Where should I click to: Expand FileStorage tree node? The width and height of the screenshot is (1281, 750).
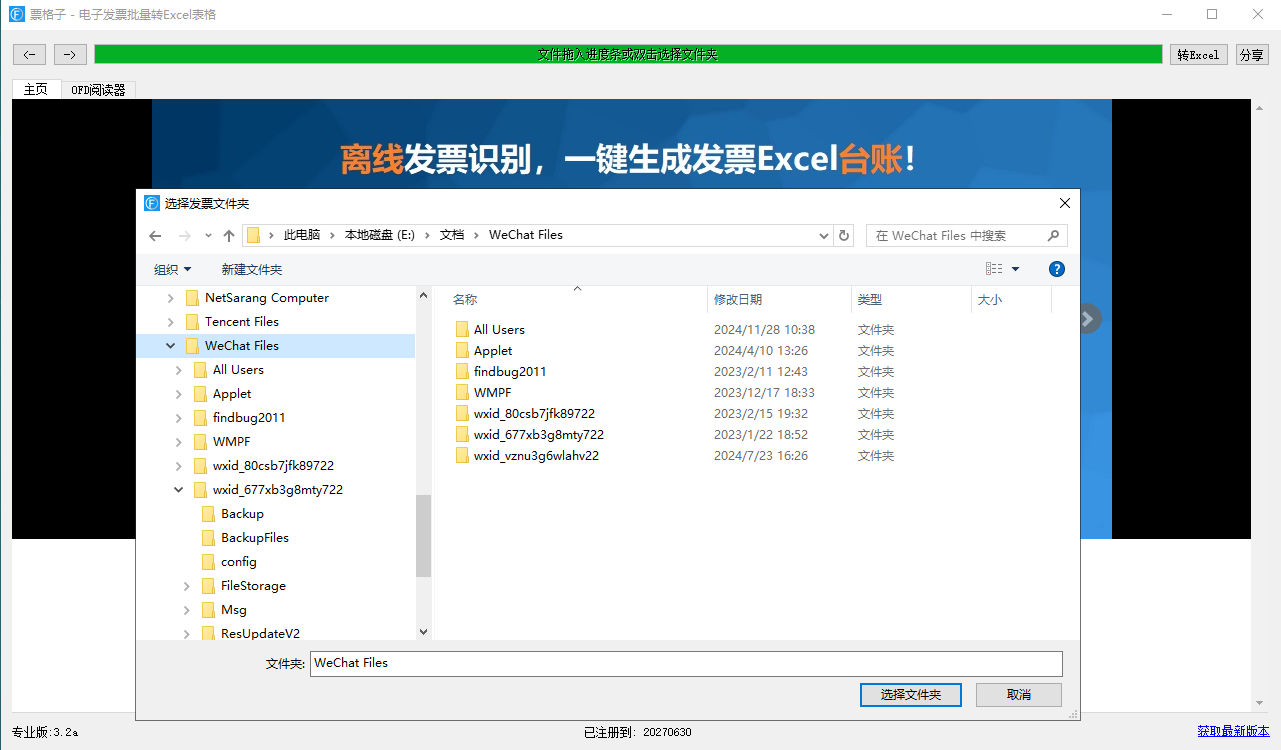click(x=186, y=586)
